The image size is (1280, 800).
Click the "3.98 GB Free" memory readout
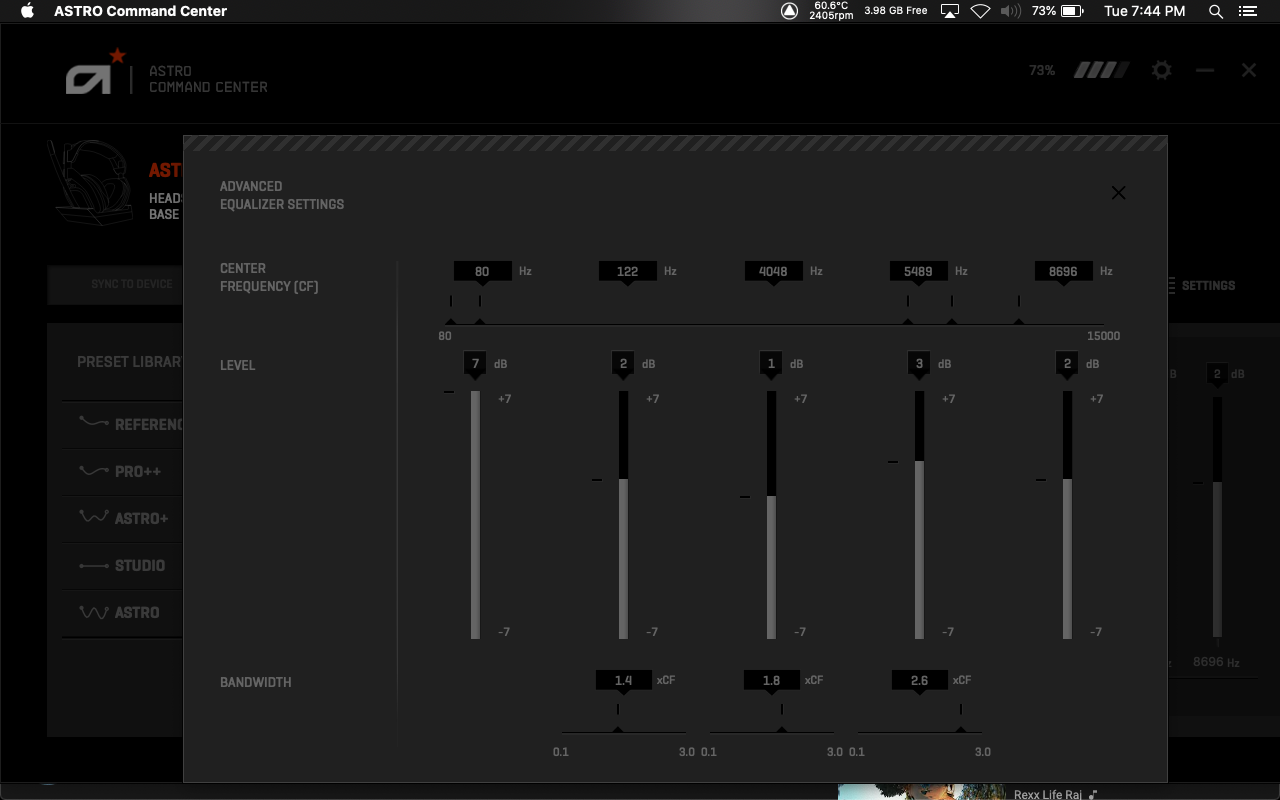pyautogui.click(x=895, y=11)
